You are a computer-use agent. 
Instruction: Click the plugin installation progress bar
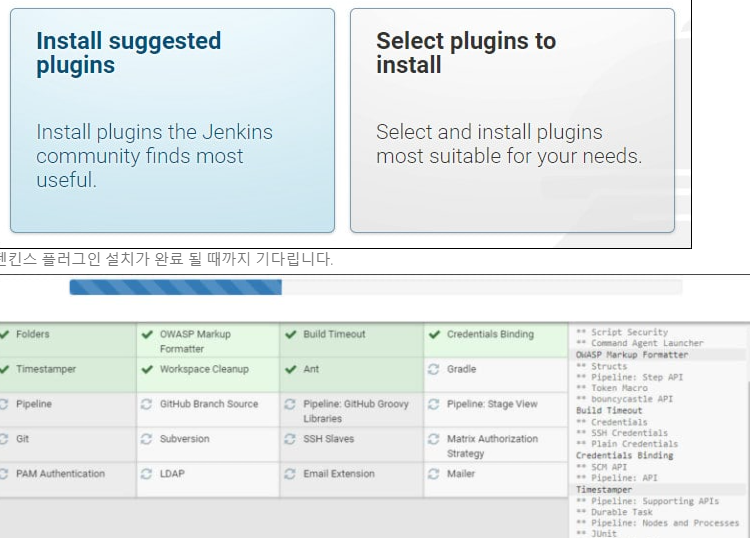pos(375,287)
